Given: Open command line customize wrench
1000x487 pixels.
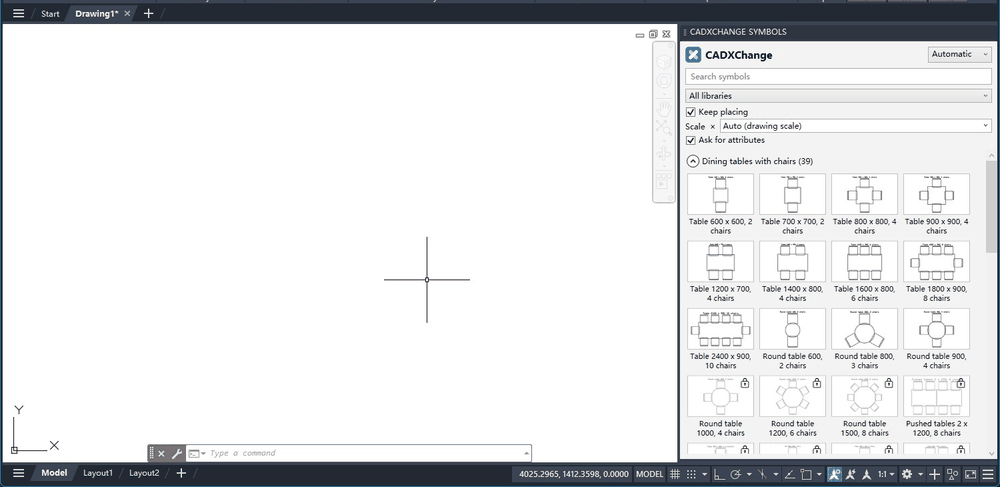Looking at the screenshot, I should tap(177, 453).
